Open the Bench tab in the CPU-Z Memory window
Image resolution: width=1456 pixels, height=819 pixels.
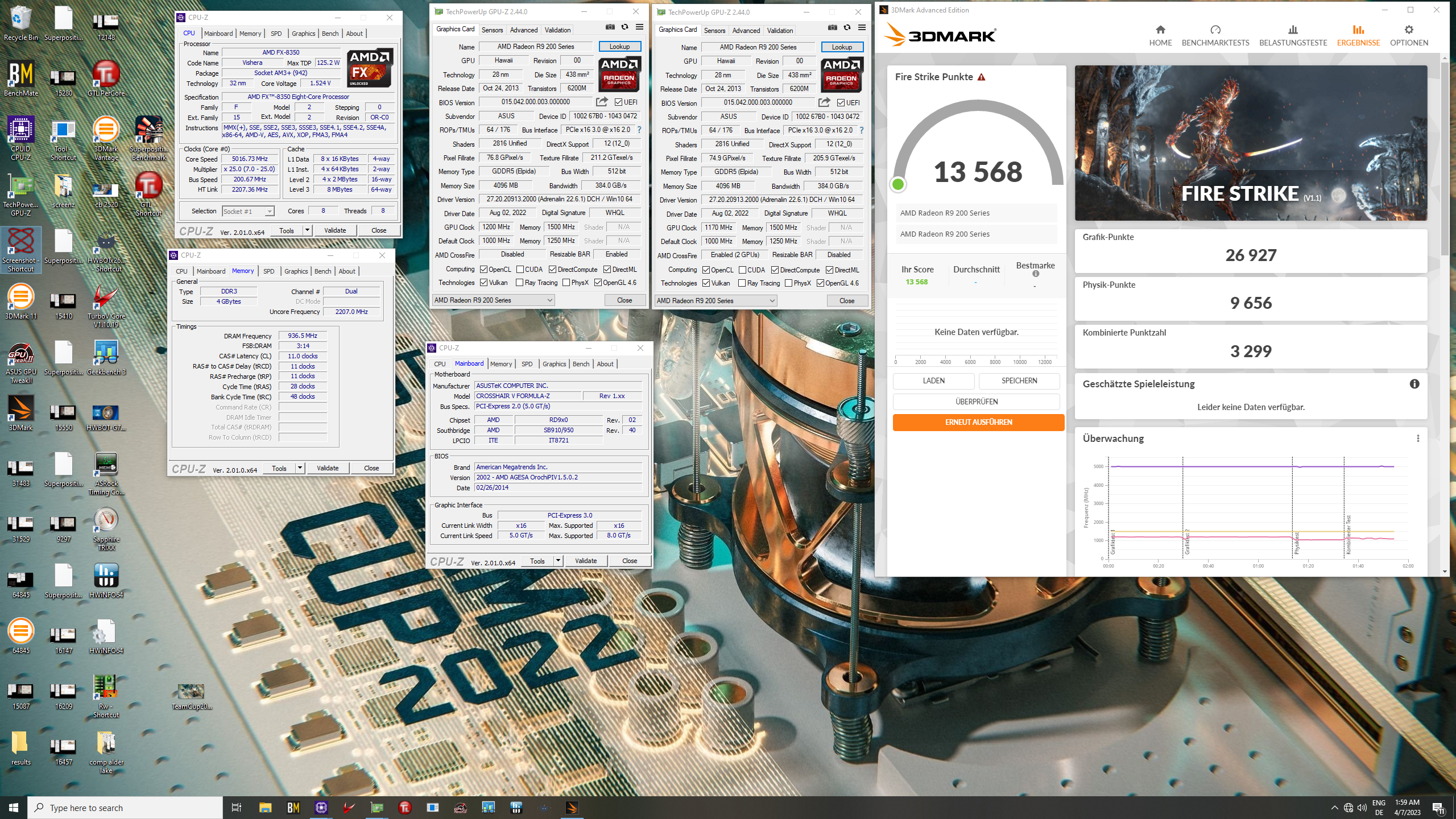pos(322,271)
